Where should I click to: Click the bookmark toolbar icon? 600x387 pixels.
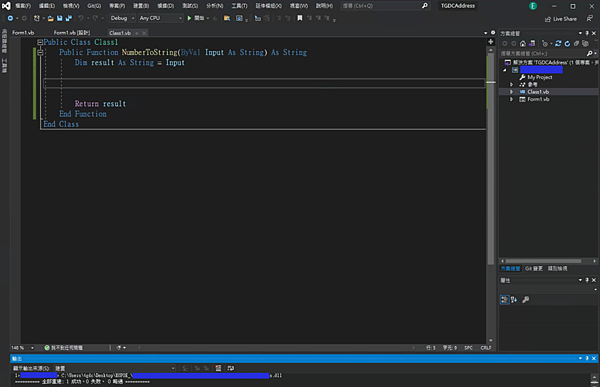click(300, 18)
